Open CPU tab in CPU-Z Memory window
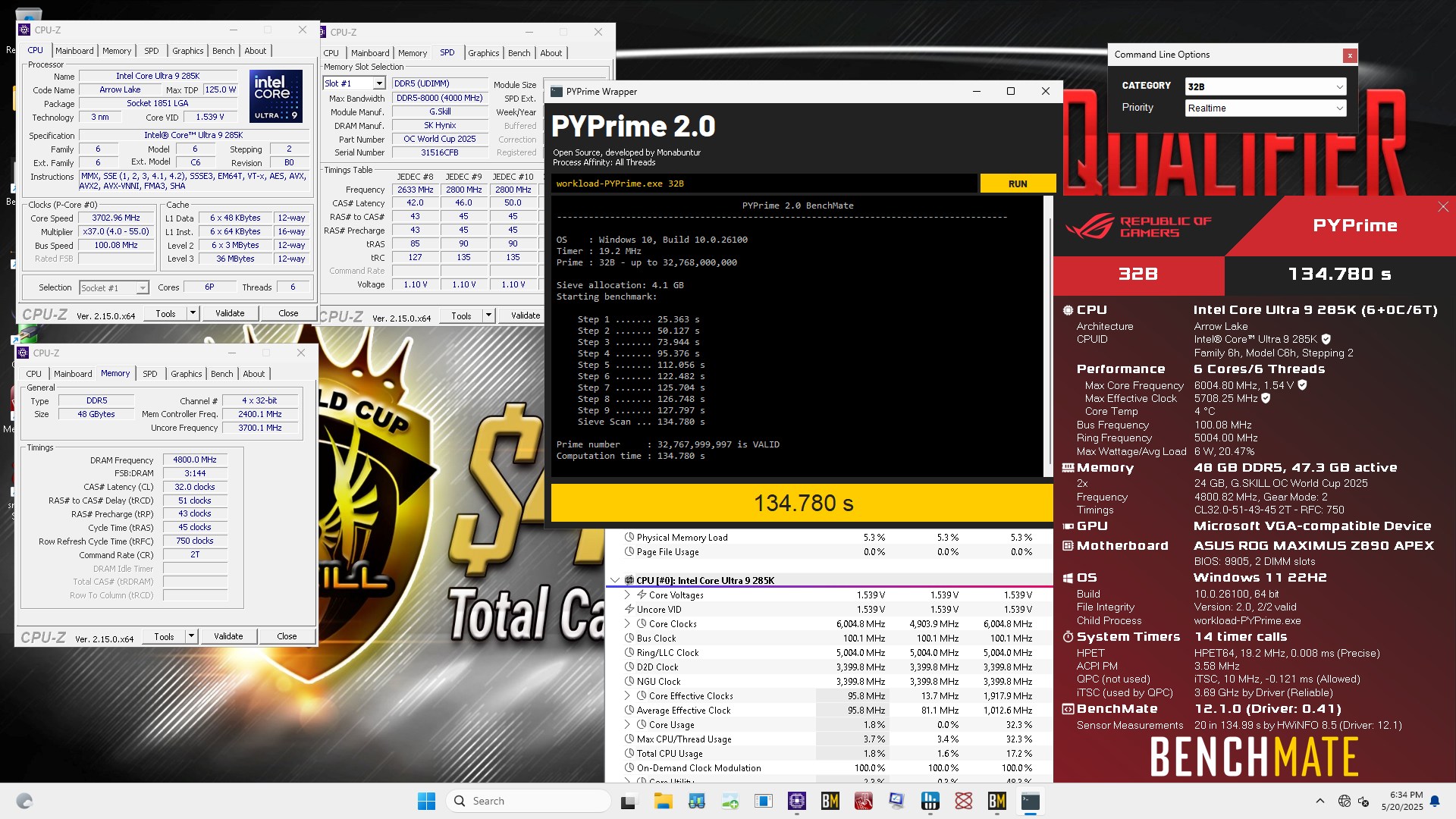This screenshot has width=1456, height=819. pos(34,374)
